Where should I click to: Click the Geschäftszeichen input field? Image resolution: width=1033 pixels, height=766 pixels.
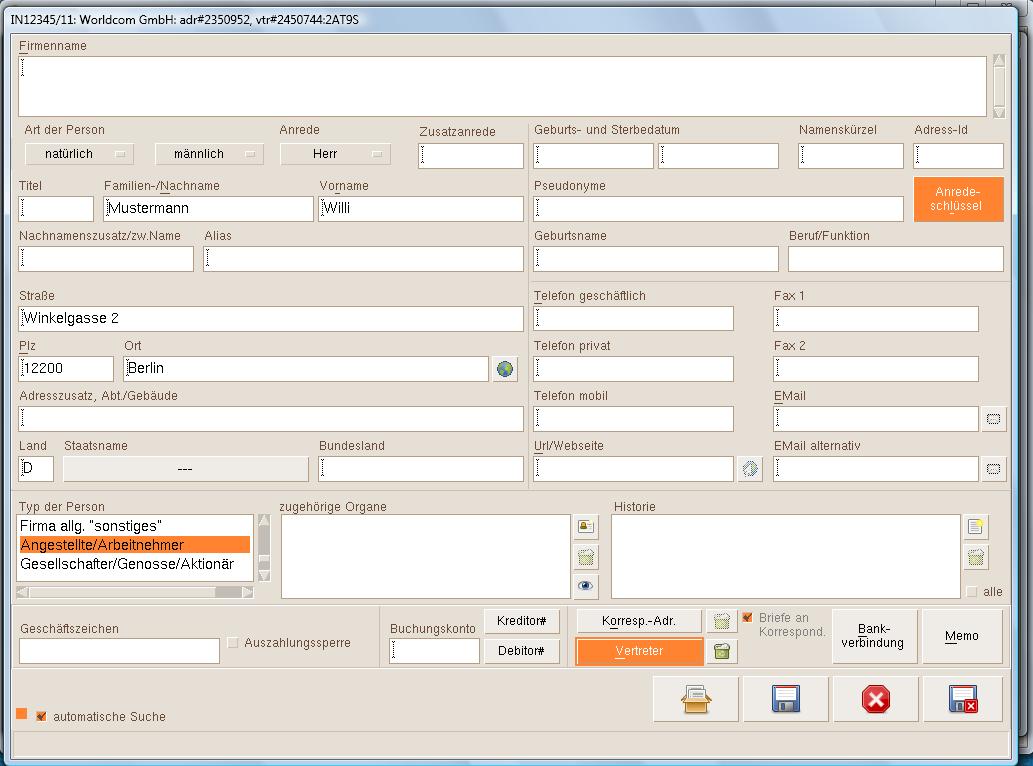click(119, 651)
